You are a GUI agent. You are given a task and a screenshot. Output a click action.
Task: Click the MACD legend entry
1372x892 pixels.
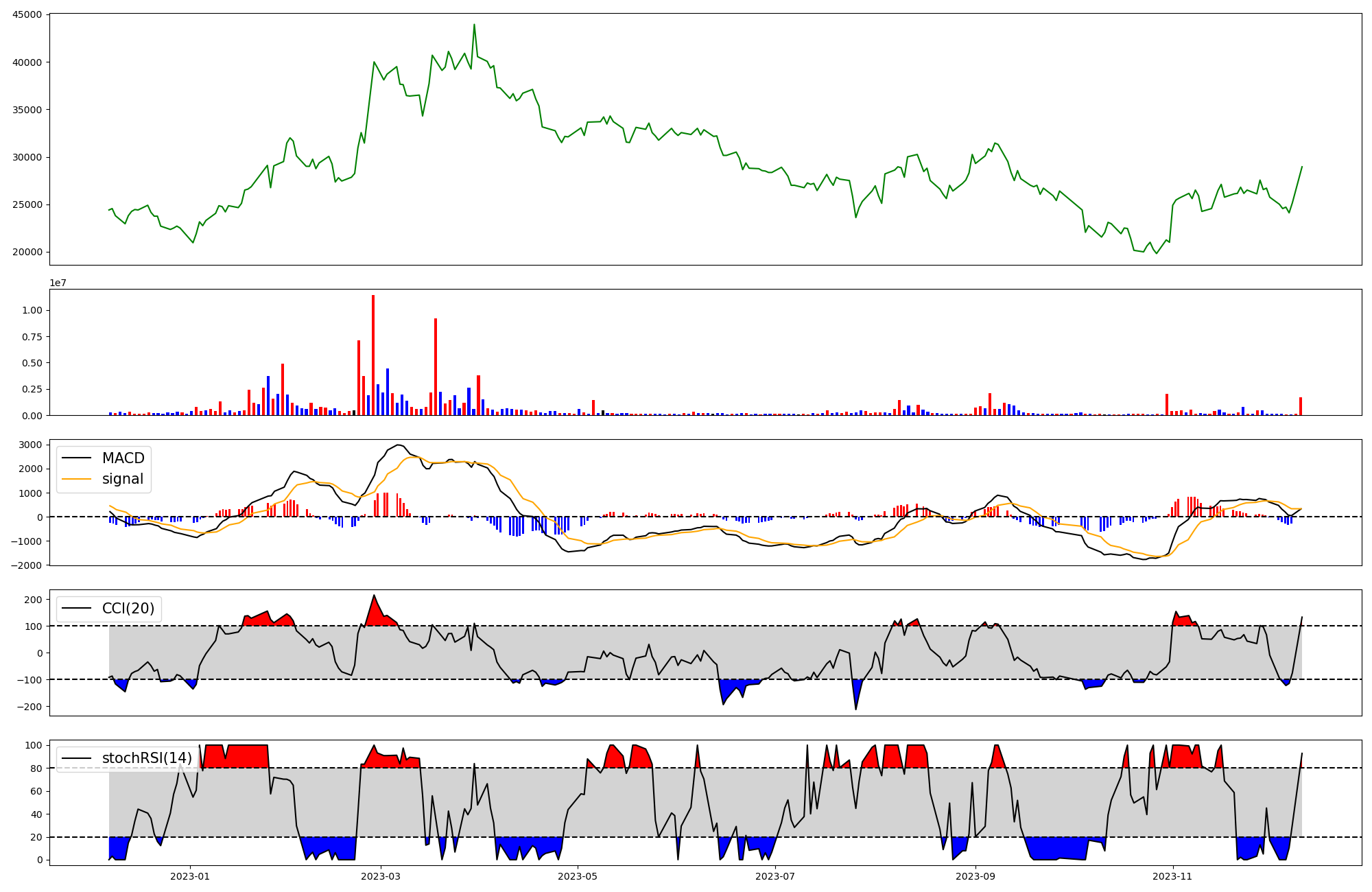click(123, 458)
